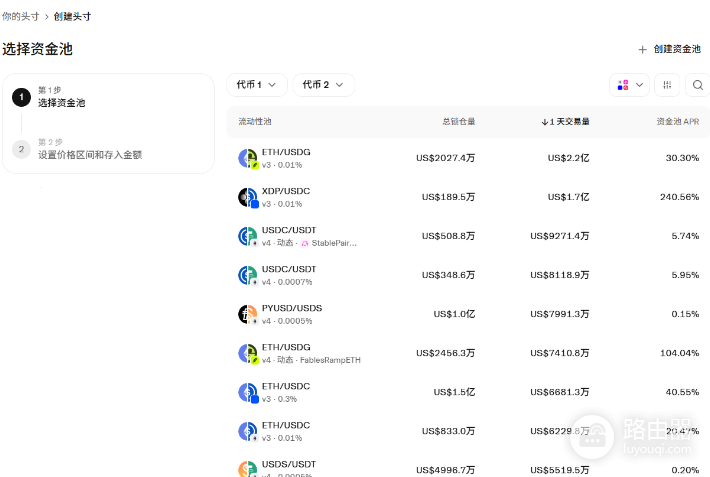Image resolution: width=710 pixels, height=477 pixels.
Task: Click APR value 104.04%
Action: tap(680, 353)
